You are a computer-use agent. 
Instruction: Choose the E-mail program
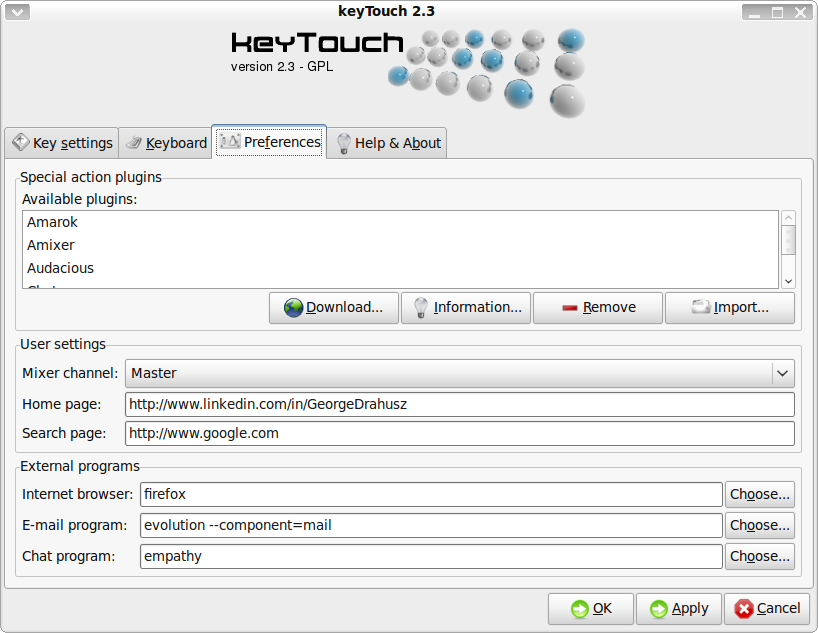pyautogui.click(x=760, y=525)
